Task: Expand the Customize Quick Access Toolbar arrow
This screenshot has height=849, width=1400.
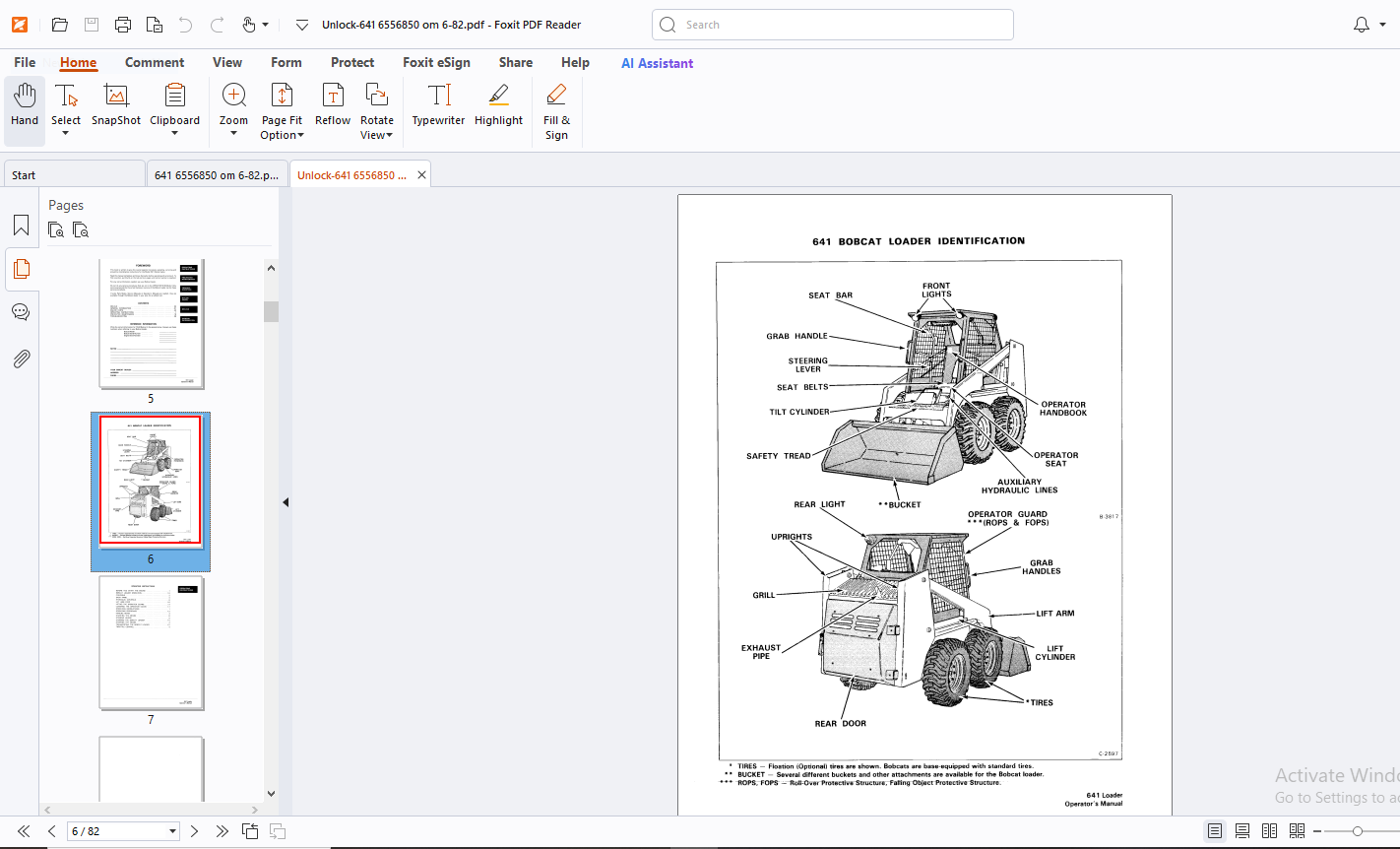Action: click(x=302, y=25)
